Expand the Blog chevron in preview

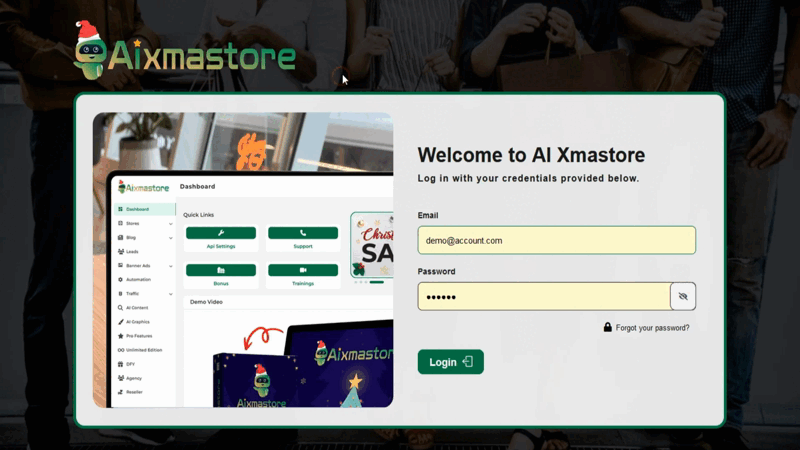click(170, 238)
